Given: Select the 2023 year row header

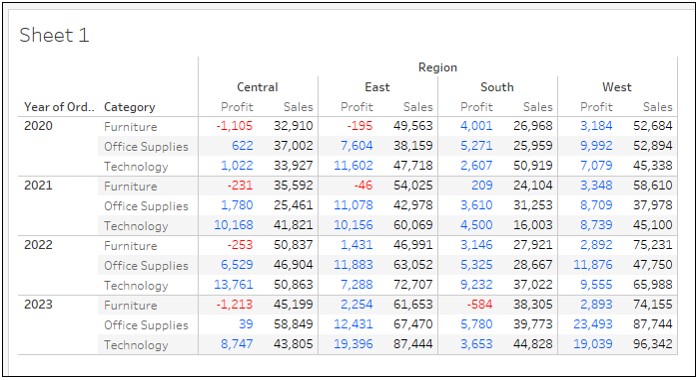Looking at the screenshot, I should [38, 305].
